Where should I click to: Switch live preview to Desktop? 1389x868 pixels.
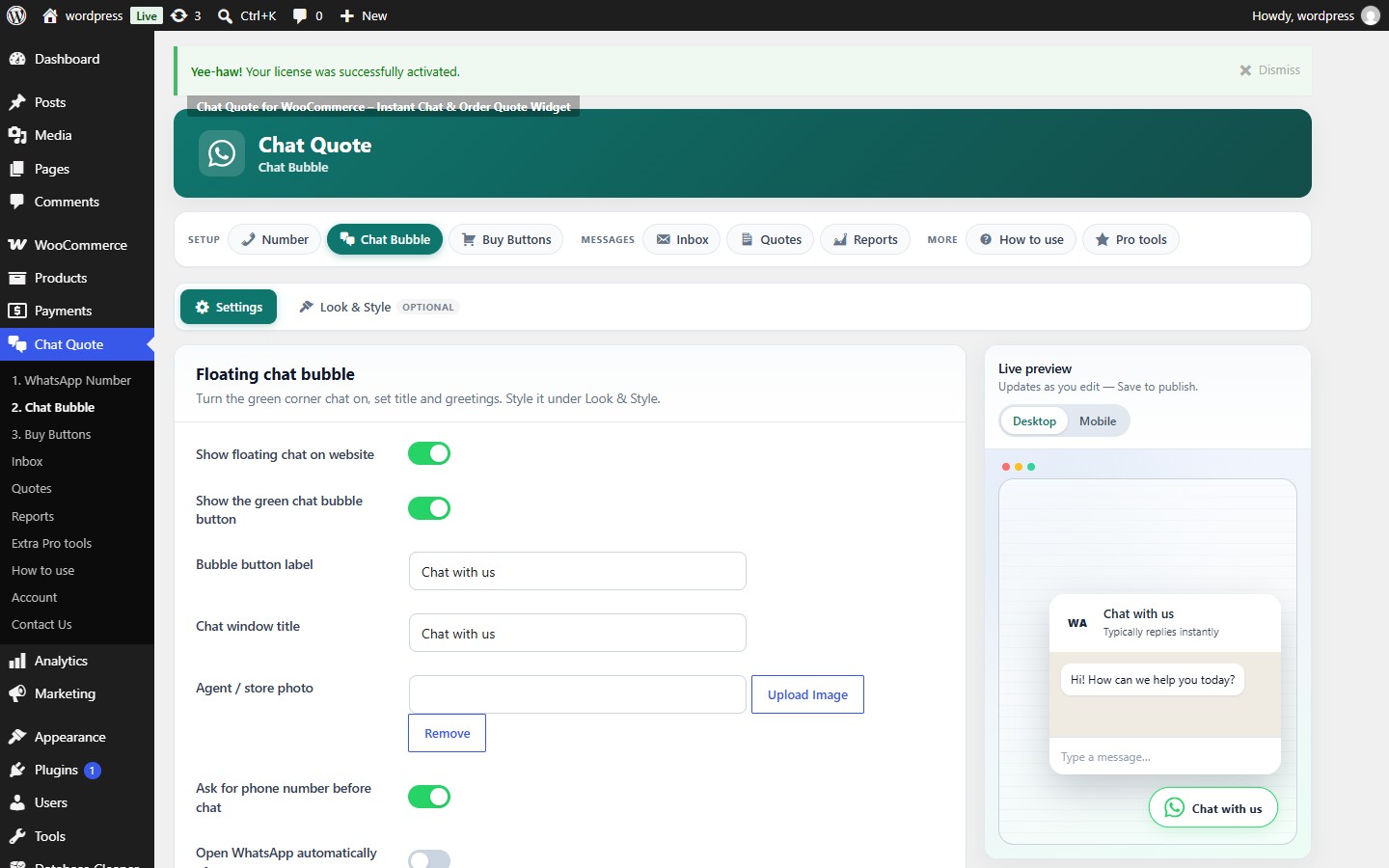[1034, 421]
